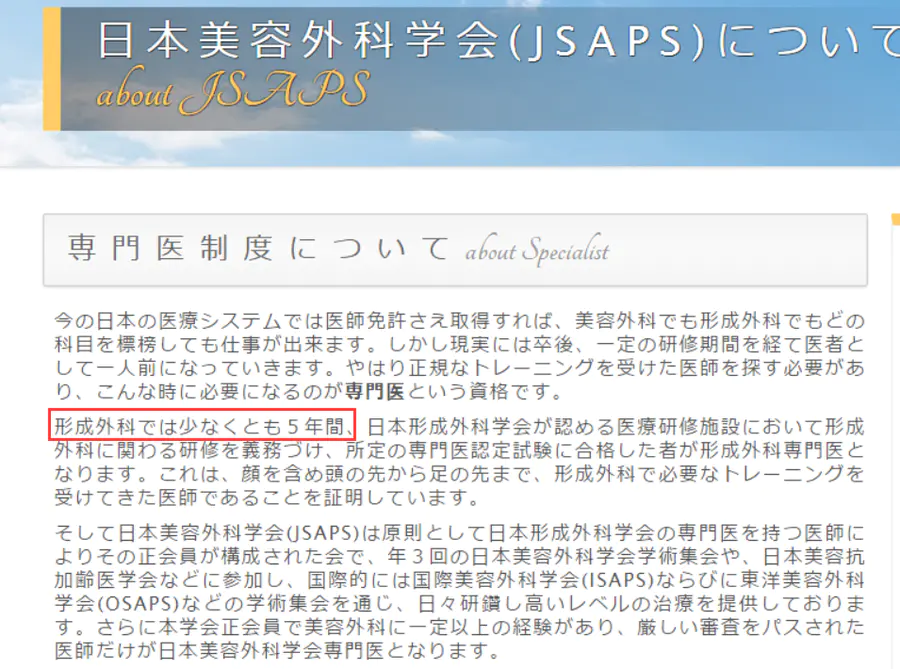This screenshot has height=669, width=900.
Task: Click the line starting なります。これは、顔を含め
Action: 460,474
